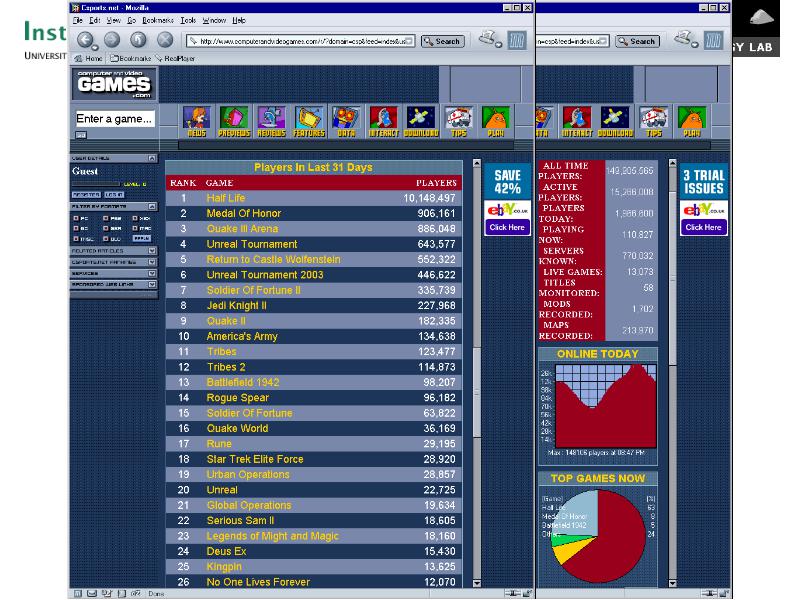Open the Edit menu
This screenshot has width=800, height=600.
point(95,20)
